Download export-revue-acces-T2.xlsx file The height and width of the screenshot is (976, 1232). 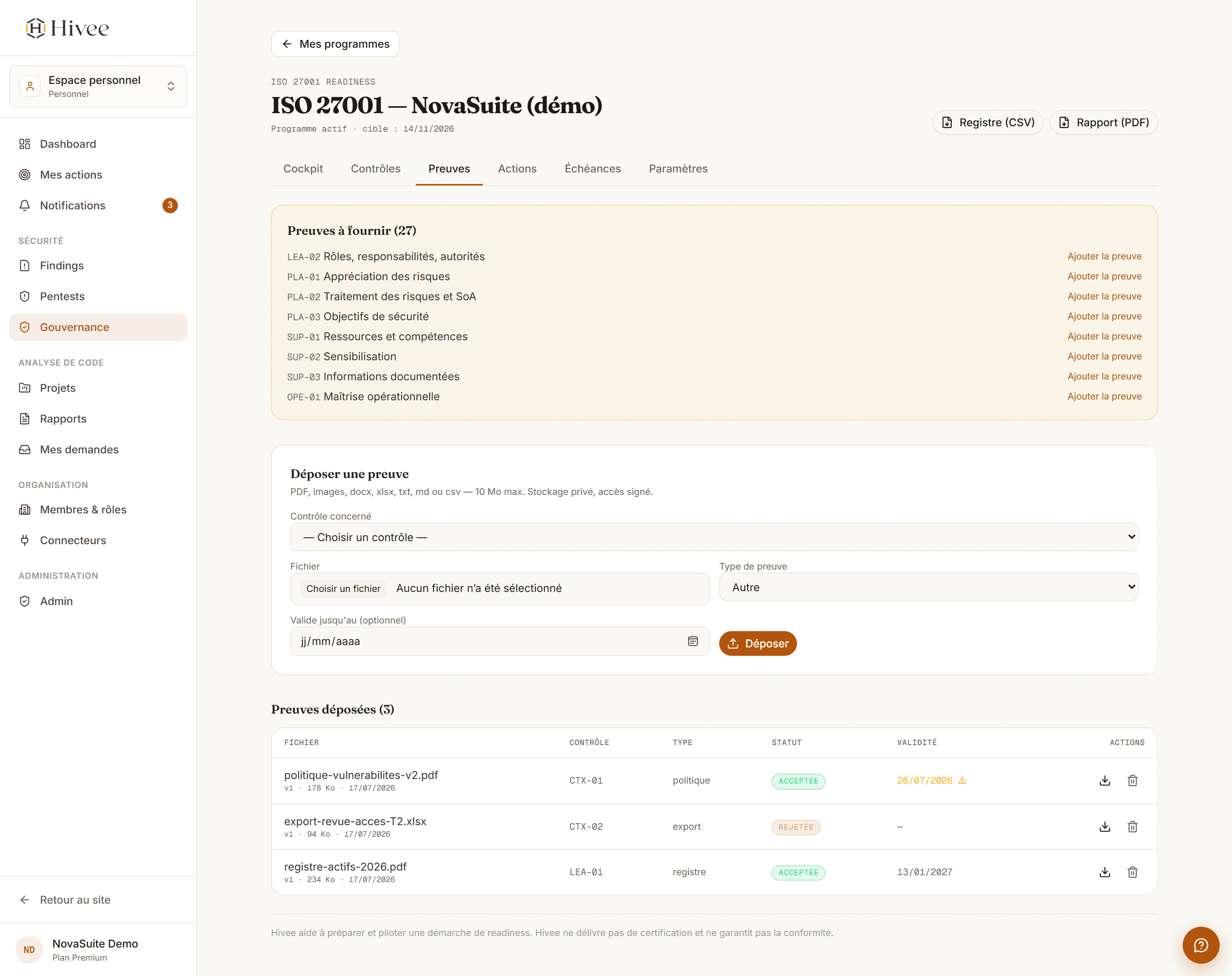click(x=1105, y=826)
